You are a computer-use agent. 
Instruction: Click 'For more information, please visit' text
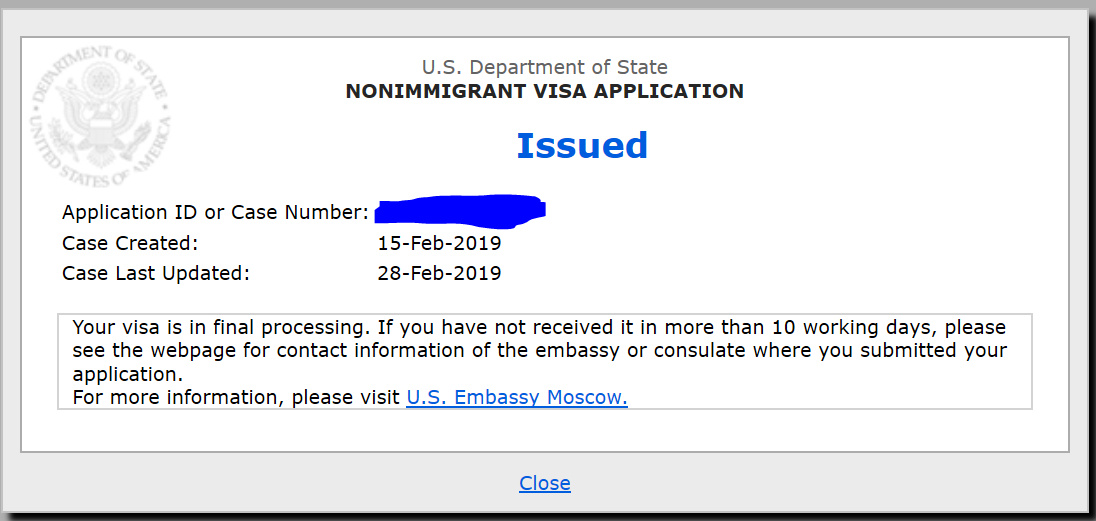[x=237, y=397]
